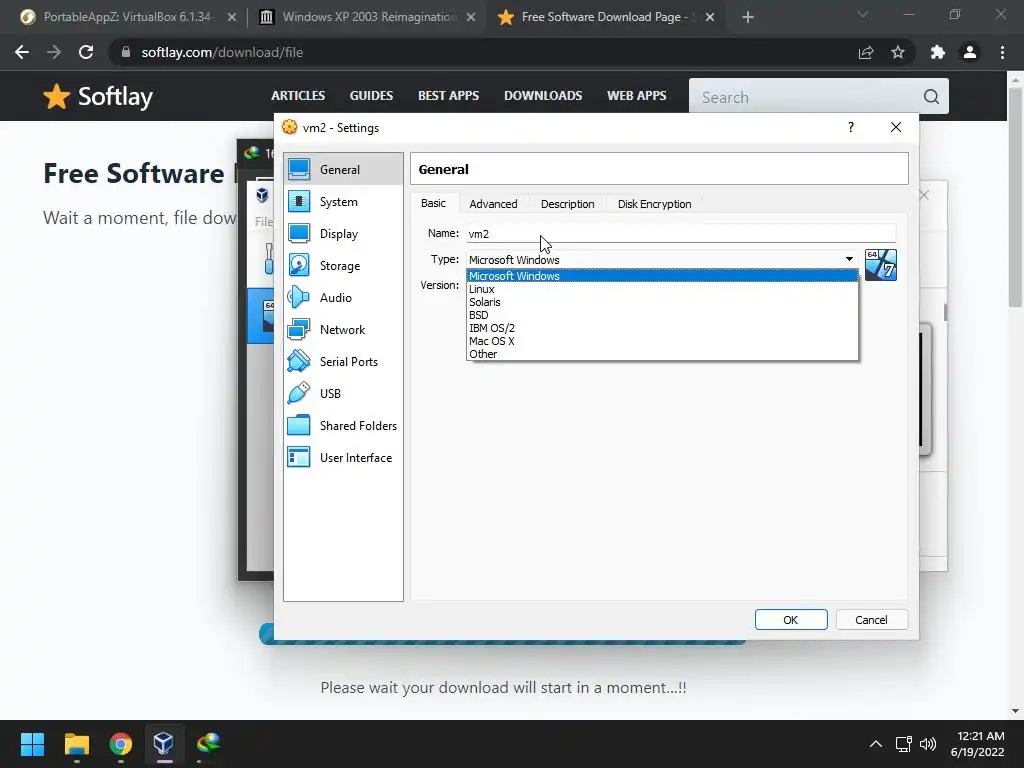Bookmark this page with the star icon
The width and height of the screenshot is (1024, 768).
[x=898, y=52]
